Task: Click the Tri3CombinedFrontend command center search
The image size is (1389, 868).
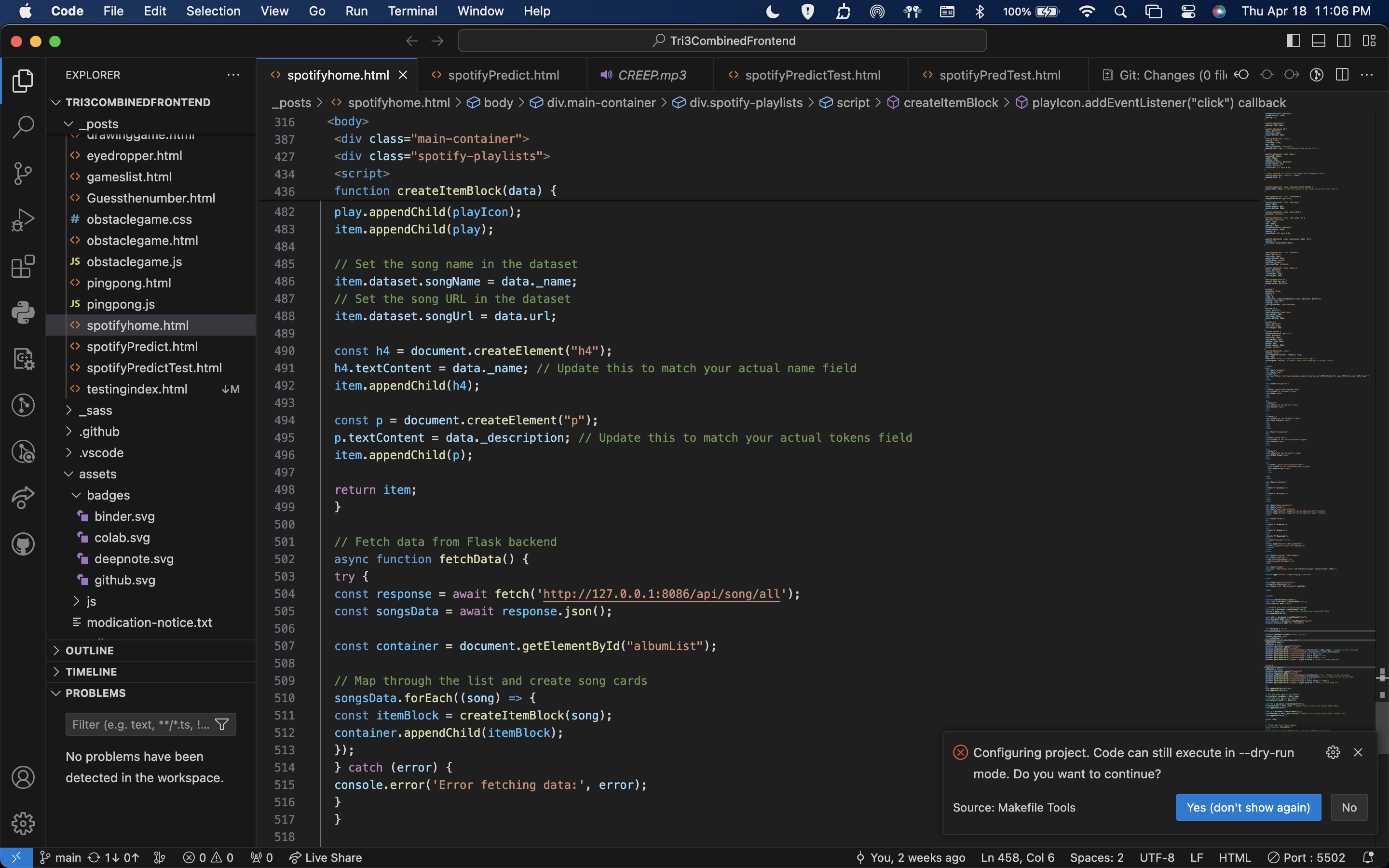Action: [x=722, y=41]
